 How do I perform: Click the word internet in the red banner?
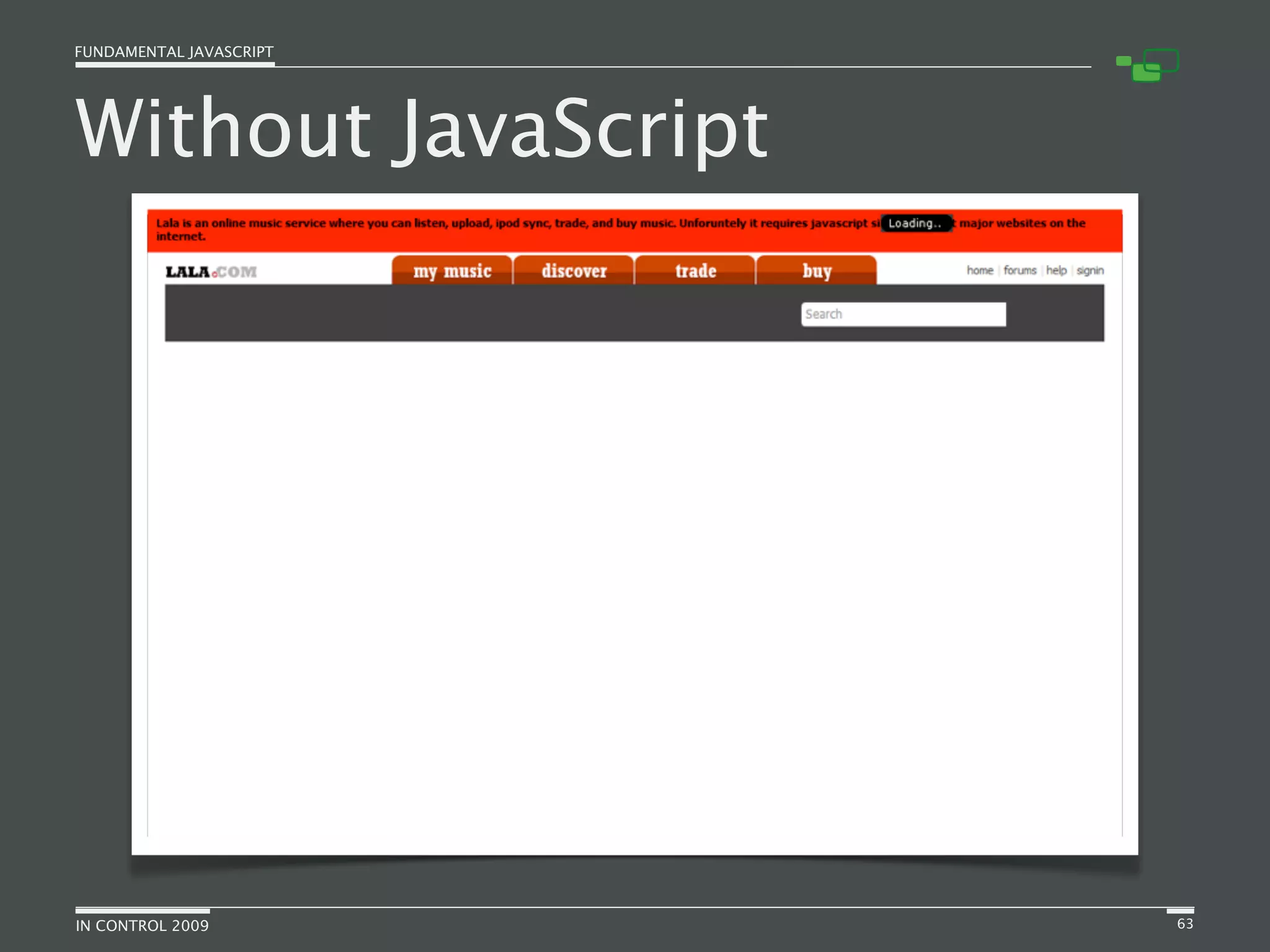point(180,236)
